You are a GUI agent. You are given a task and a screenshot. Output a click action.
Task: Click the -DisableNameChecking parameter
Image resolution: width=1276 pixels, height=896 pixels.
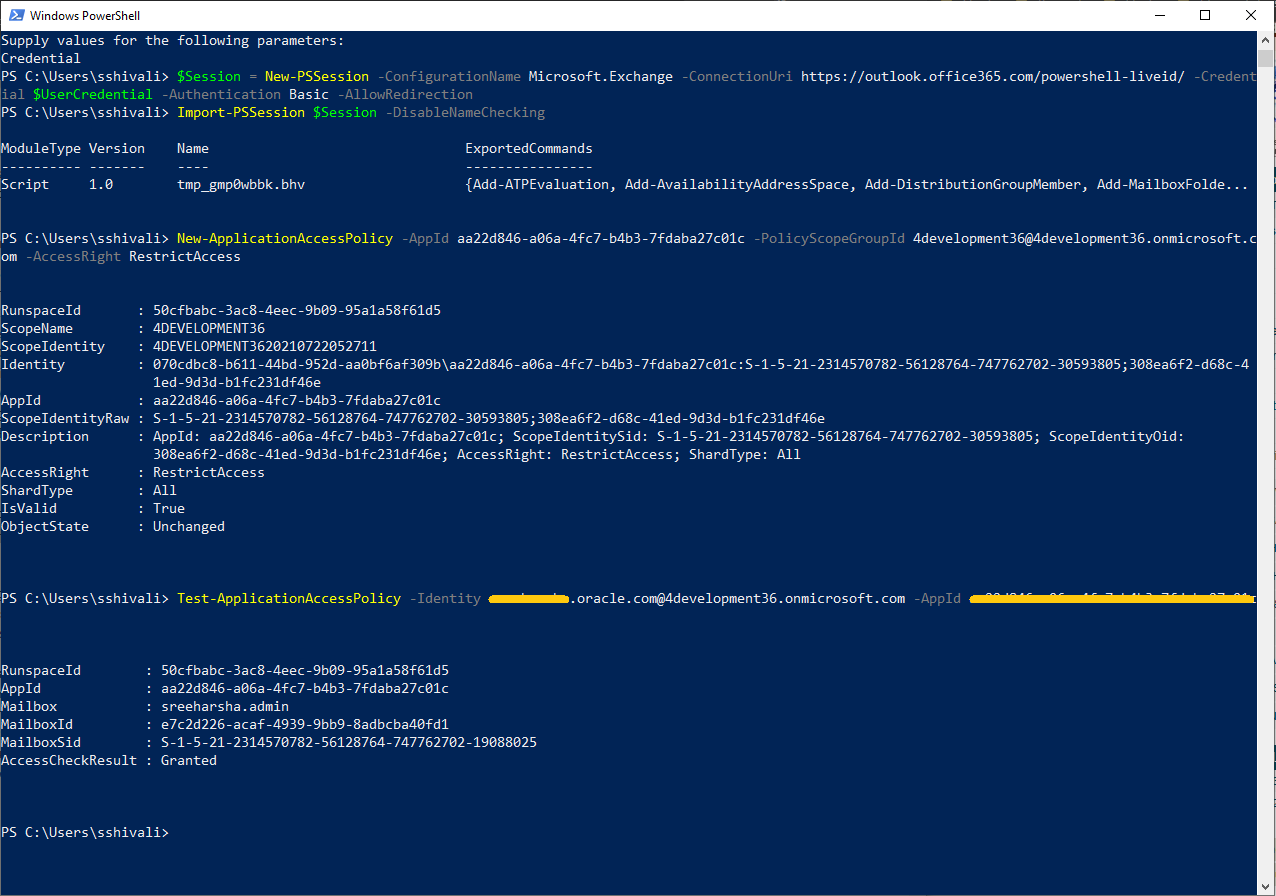pos(465,113)
